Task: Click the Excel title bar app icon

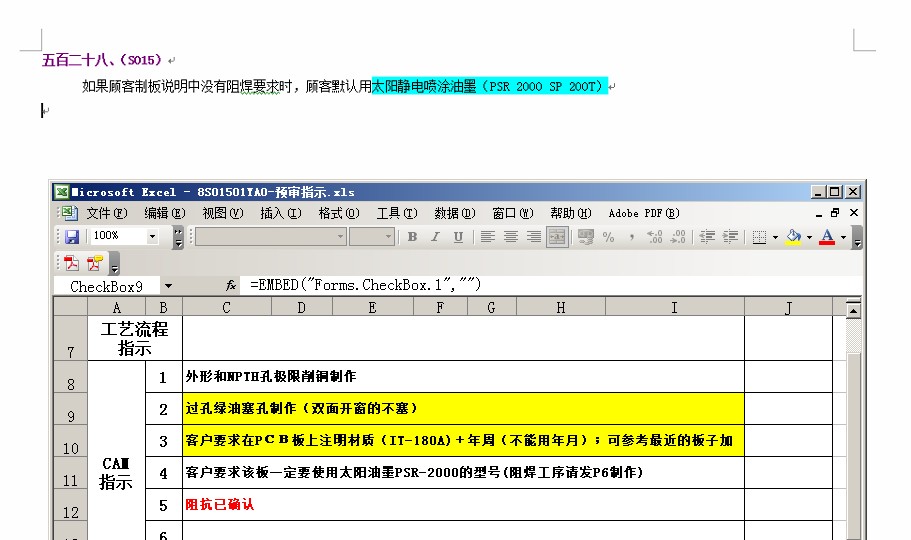Action: pos(61,192)
